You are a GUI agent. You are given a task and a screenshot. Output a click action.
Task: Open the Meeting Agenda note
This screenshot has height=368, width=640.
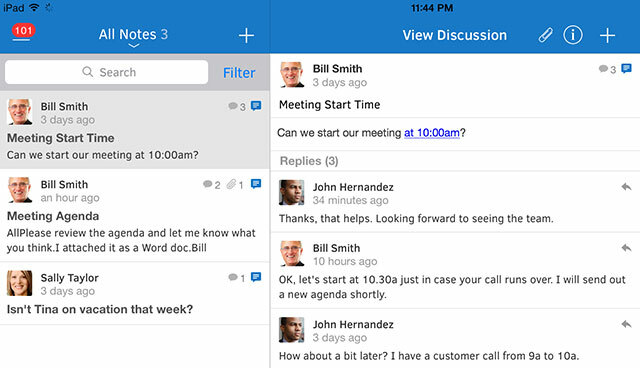(135, 215)
